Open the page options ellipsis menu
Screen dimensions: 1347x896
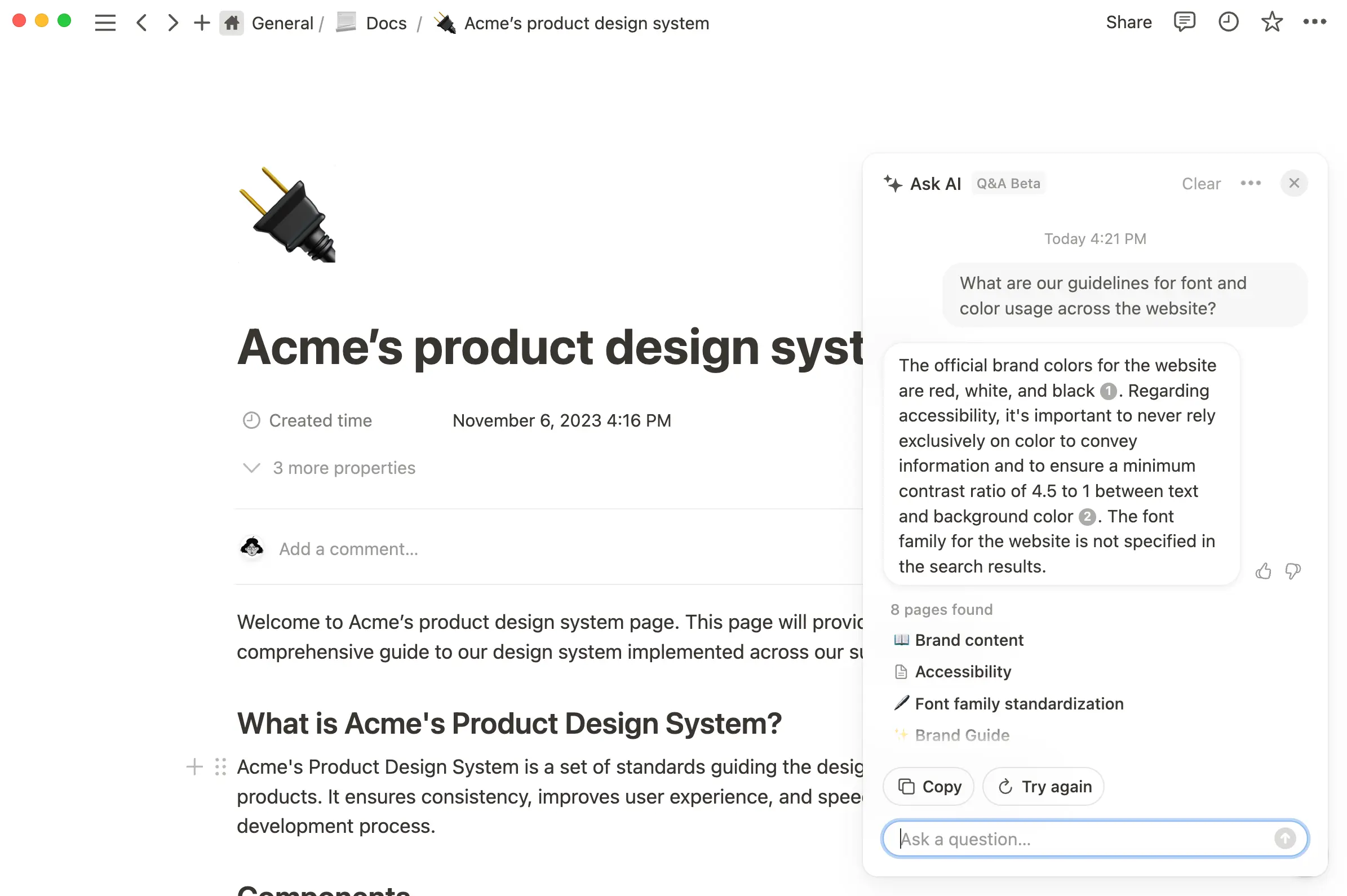[1315, 23]
